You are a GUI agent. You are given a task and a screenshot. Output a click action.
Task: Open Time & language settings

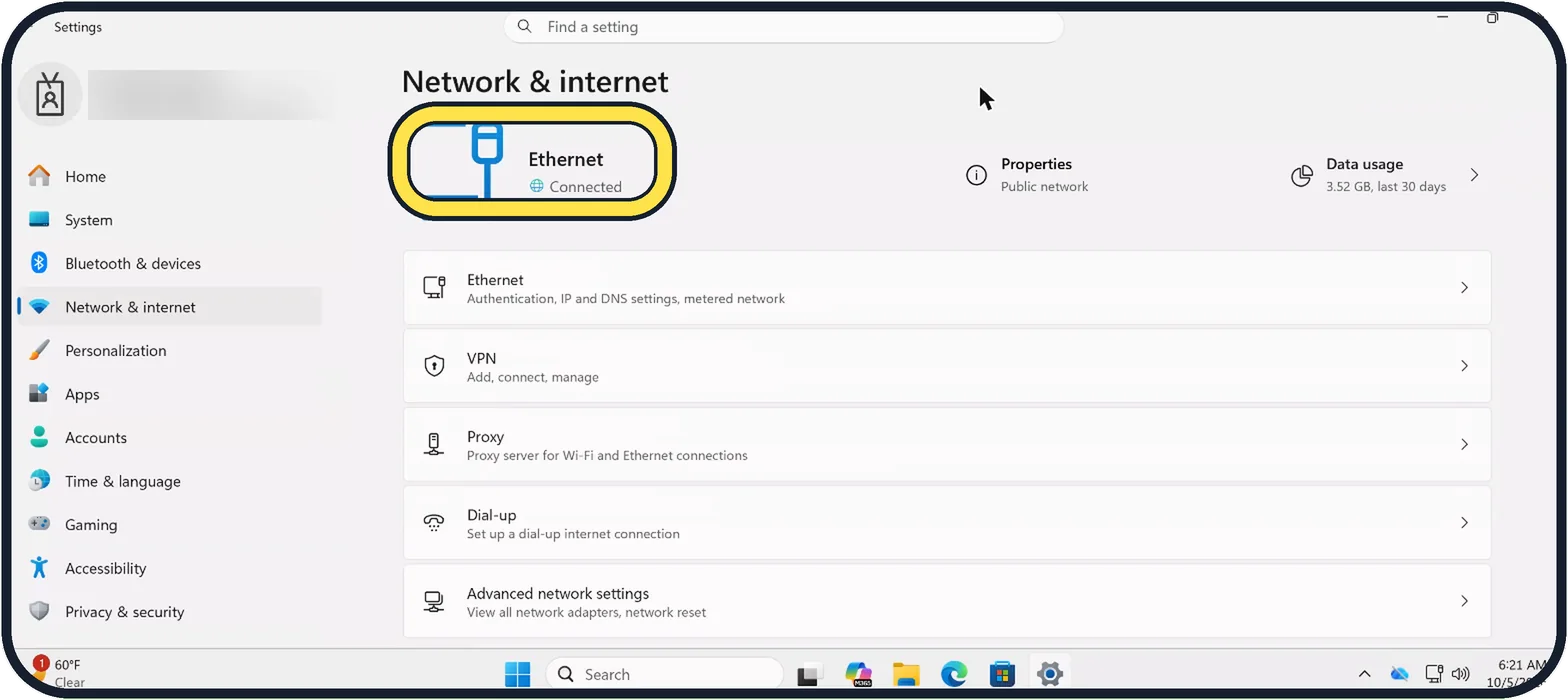click(x=170, y=481)
